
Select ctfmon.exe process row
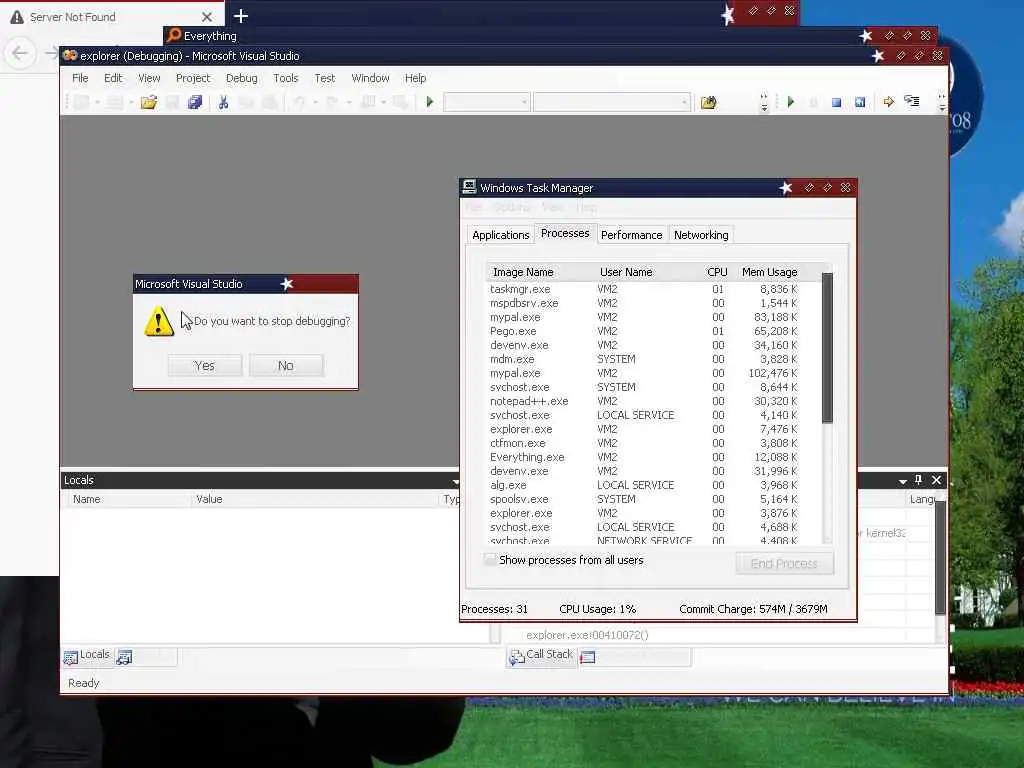tap(643, 443)
